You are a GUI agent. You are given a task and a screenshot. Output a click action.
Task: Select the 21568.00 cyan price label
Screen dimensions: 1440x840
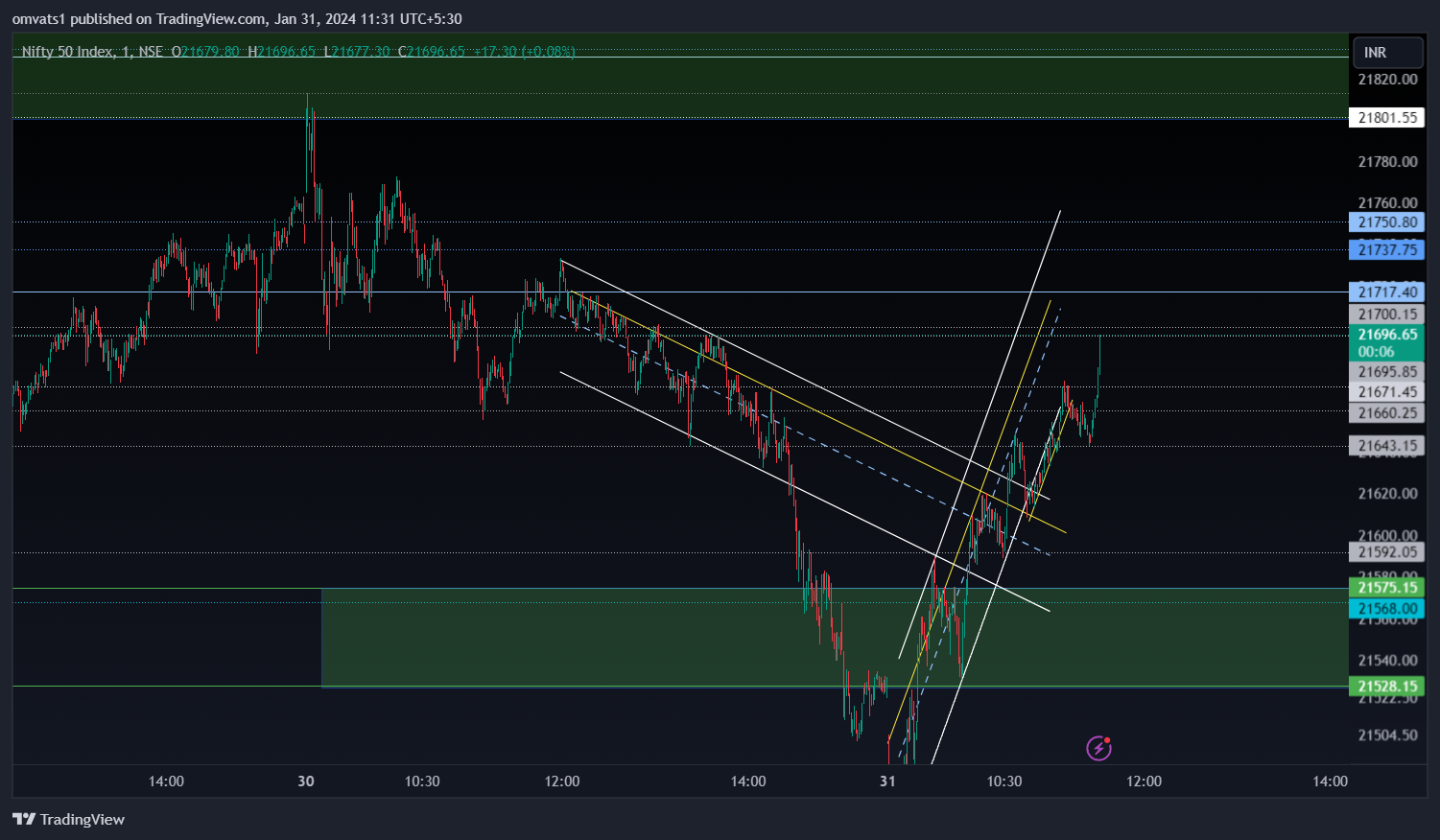coord(1386,609)
